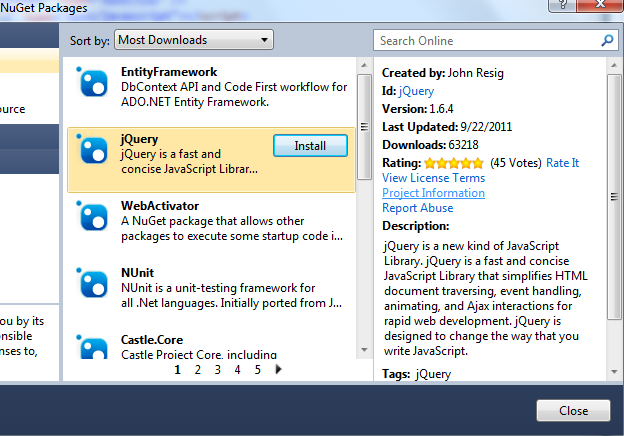
Task: Click the 'Last Updated: 9/22/2011' text
Action: point(447,127)
